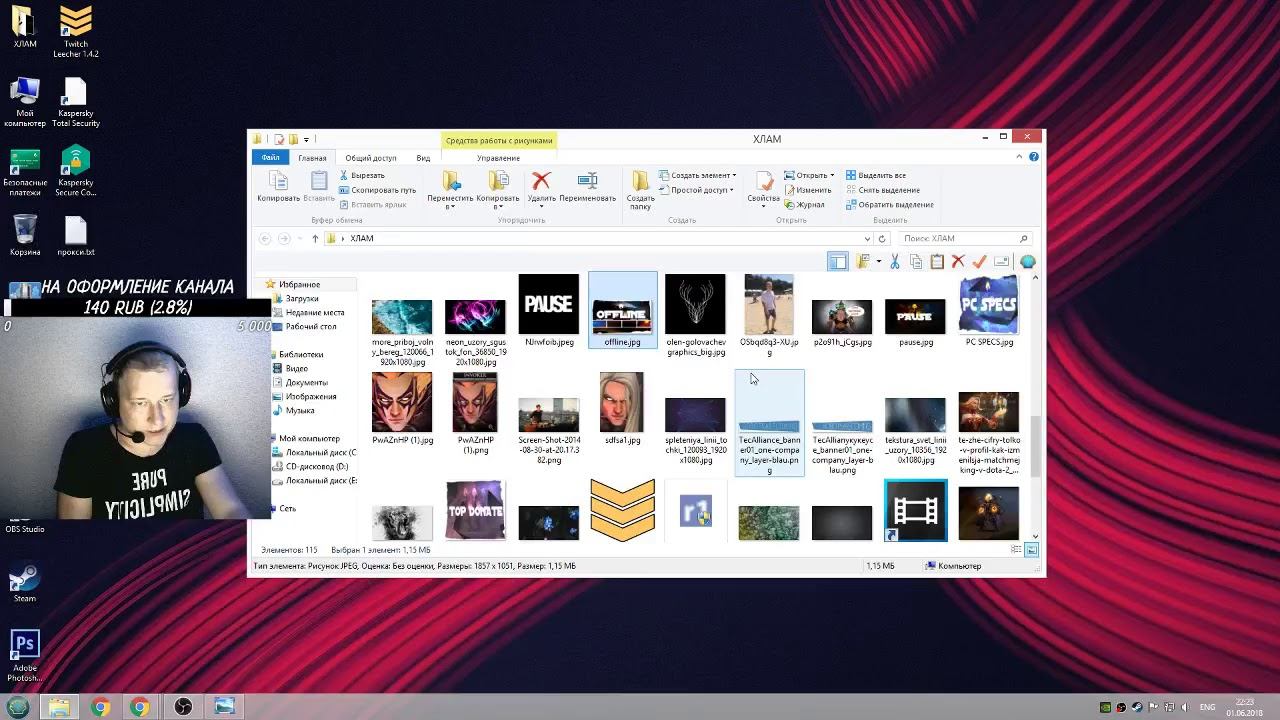Switch to large thumbnails view in status bar
1280x720 pixels.
click(1031, 550)
